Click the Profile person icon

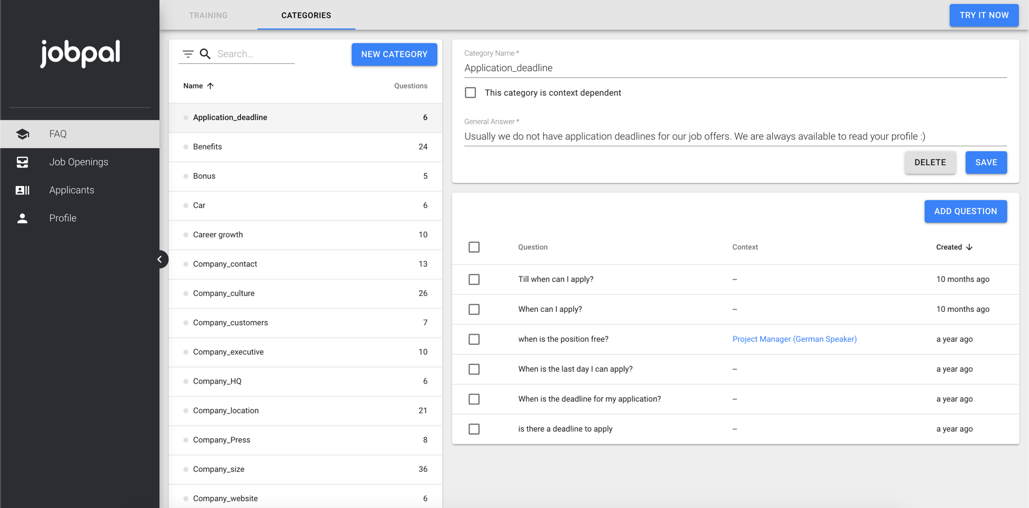tap(22, 218)
